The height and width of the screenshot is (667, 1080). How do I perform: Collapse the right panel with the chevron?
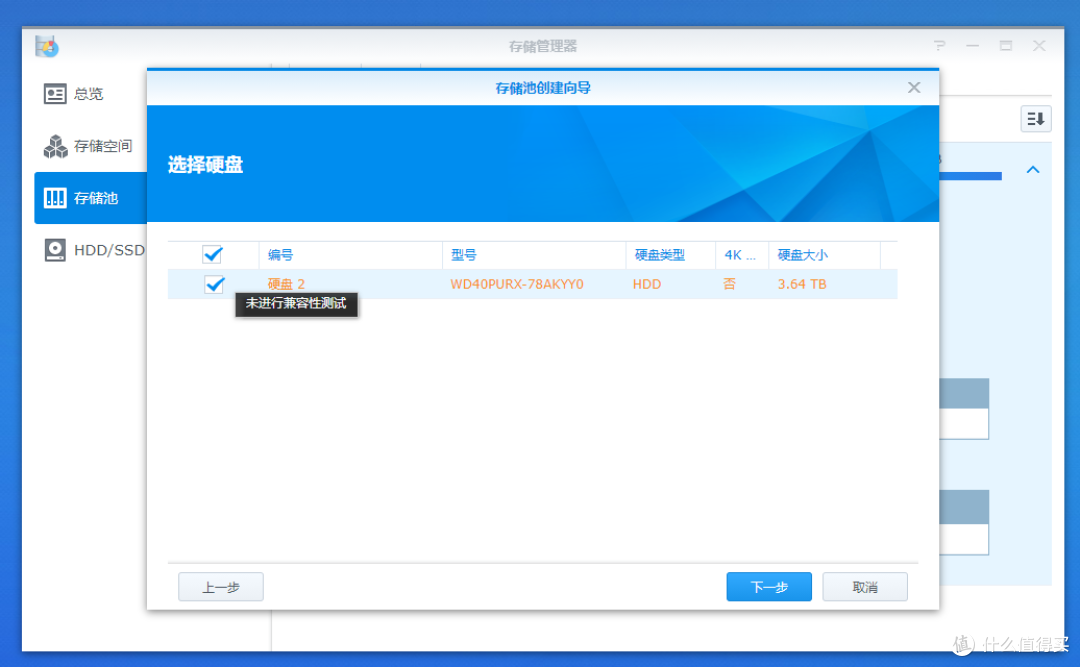pos(1033,169)
